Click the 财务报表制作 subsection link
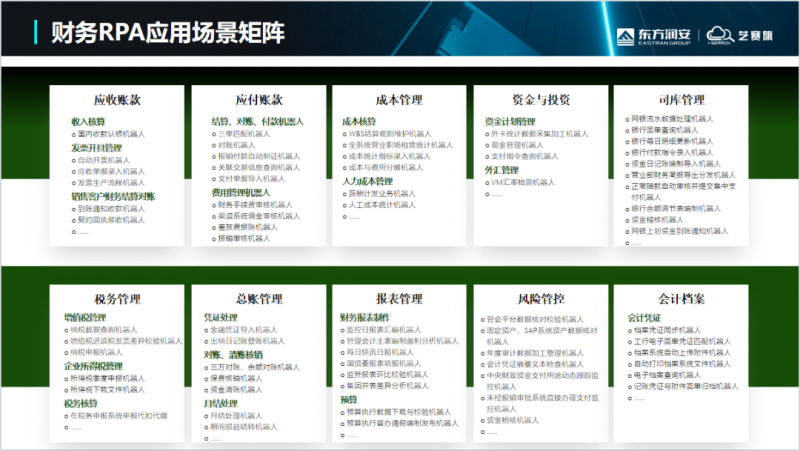 369,317
